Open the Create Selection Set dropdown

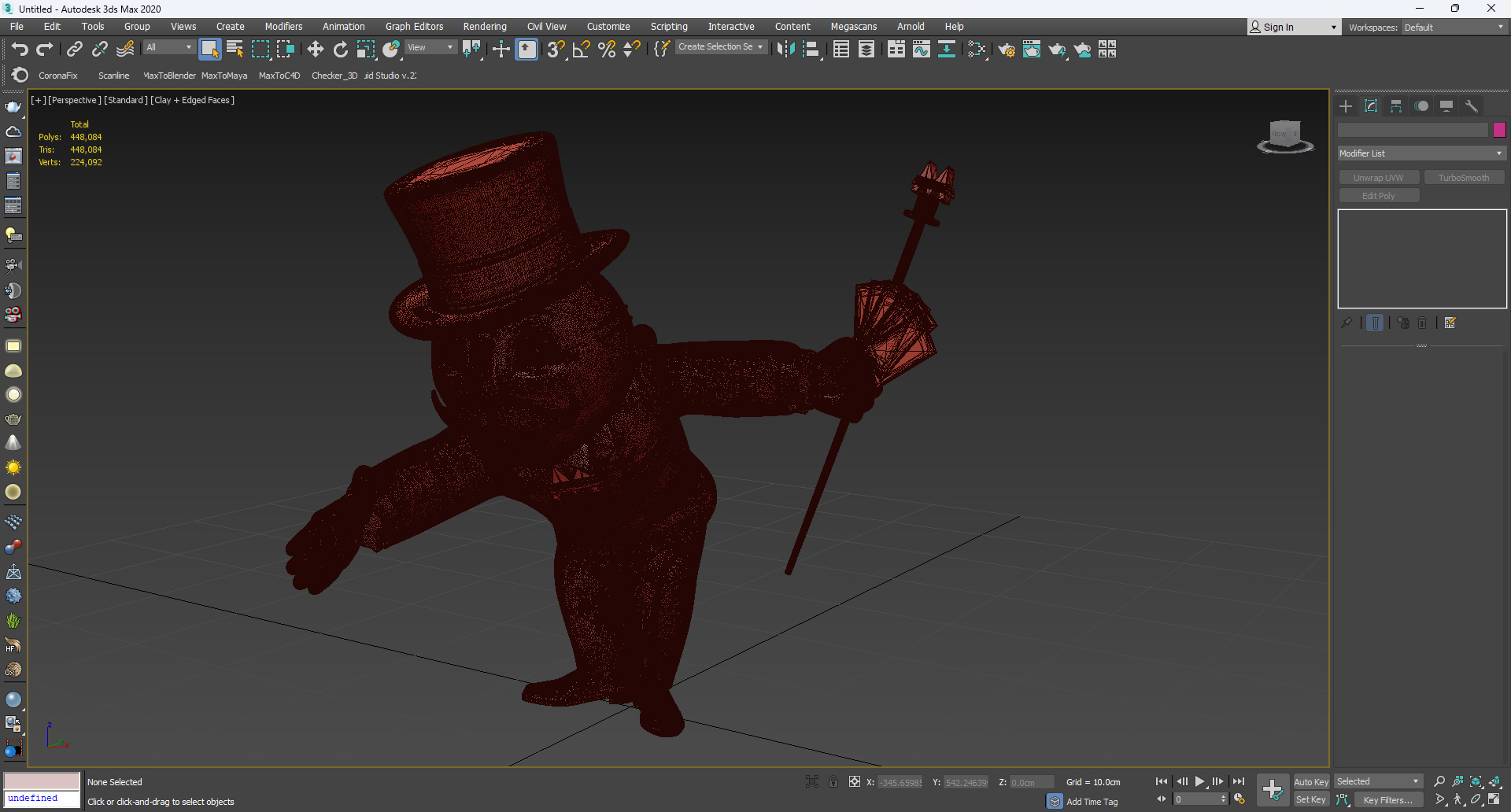tap(721, 47)
